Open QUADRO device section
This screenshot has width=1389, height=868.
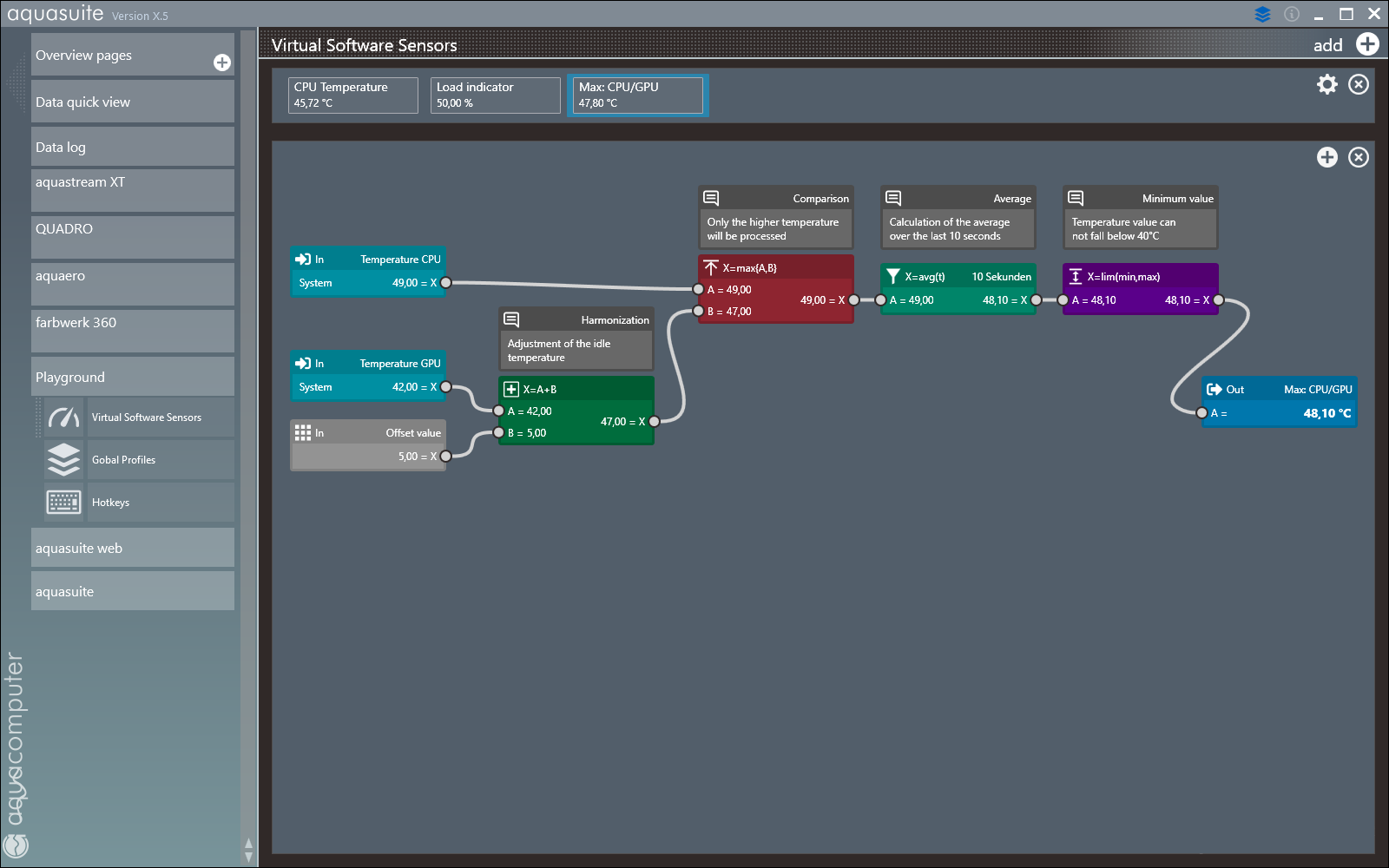click(x=133, y=237)
